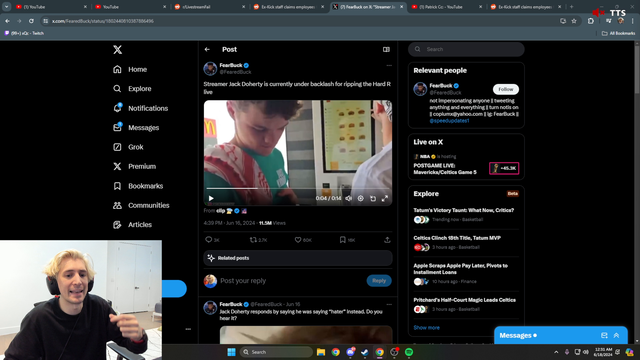The image size is (640, 360).
Task: Seek along the video progress bar
Action: pyautogui.click(x=298, y=189)
